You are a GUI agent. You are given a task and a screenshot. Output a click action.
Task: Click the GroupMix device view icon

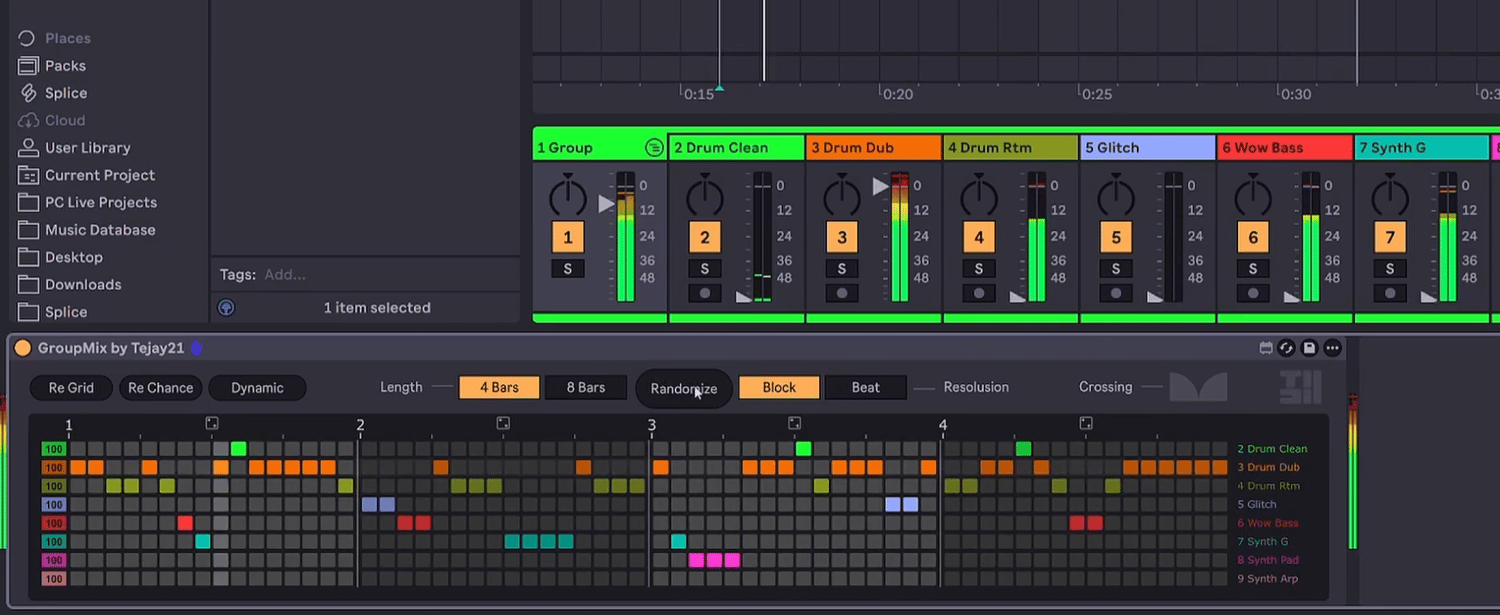[1266, 348]
